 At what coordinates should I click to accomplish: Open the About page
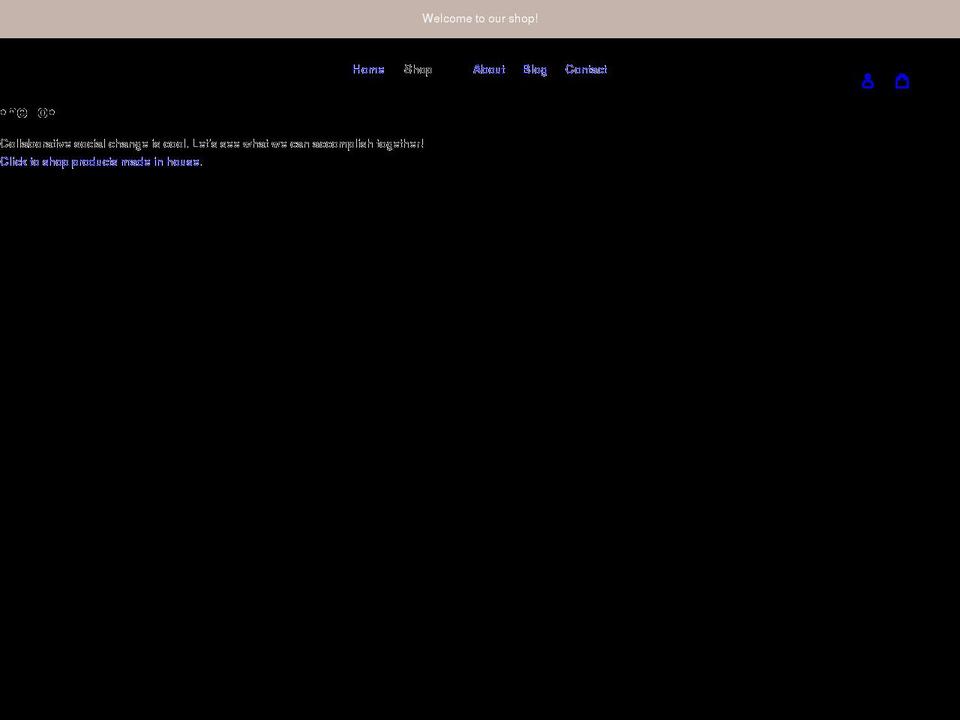pos(489,70)
